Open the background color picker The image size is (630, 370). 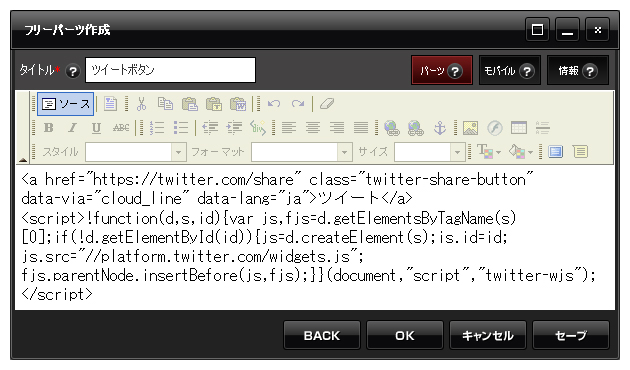click(521, 152)
